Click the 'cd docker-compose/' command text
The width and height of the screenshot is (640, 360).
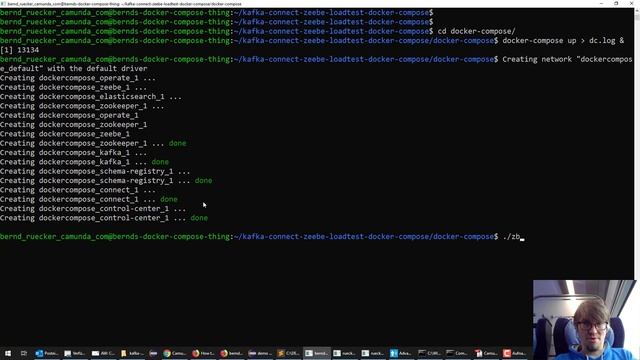pyautogui.click(x=476, y=31)
